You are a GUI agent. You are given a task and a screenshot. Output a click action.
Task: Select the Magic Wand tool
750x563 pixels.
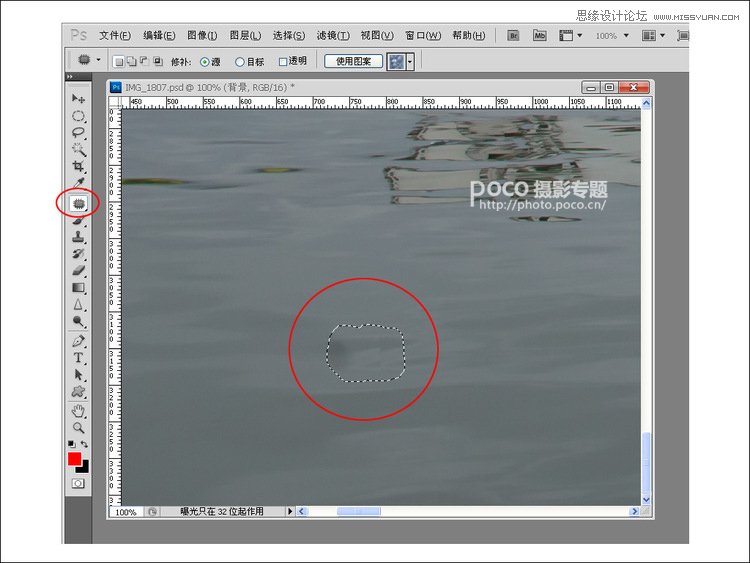[x=78, y=150]
